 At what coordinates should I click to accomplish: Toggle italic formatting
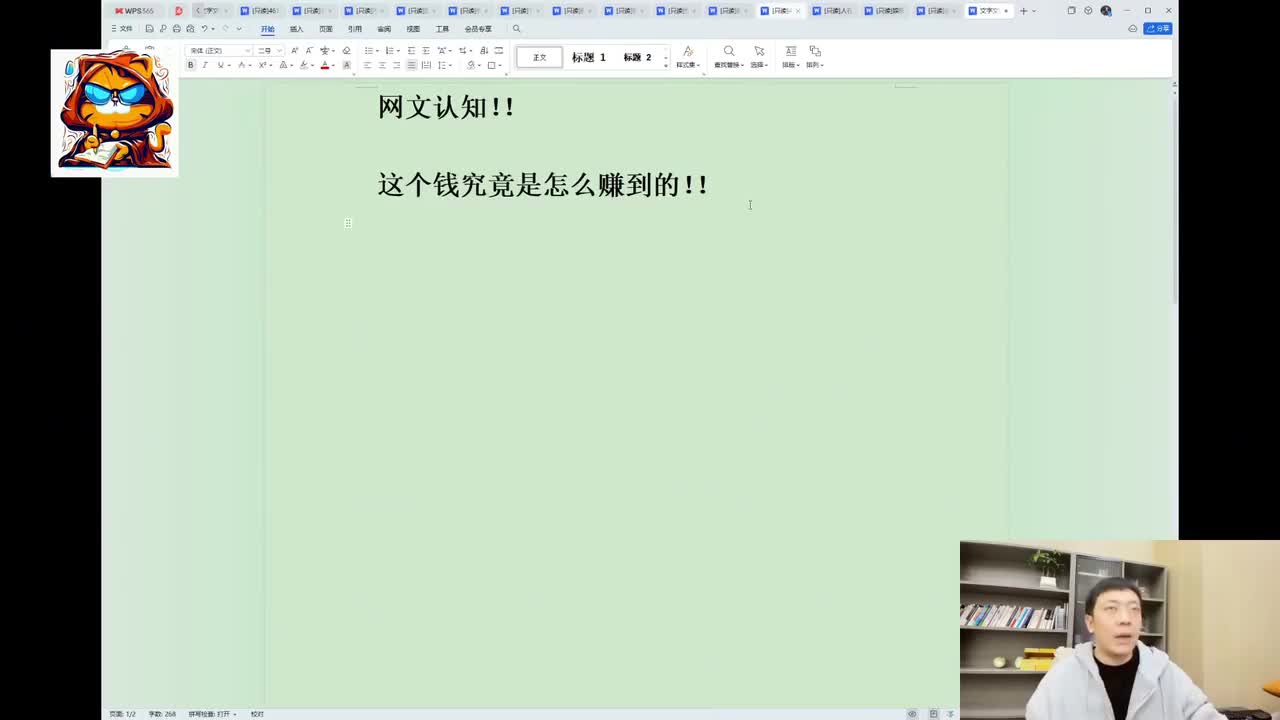(205, 65)
